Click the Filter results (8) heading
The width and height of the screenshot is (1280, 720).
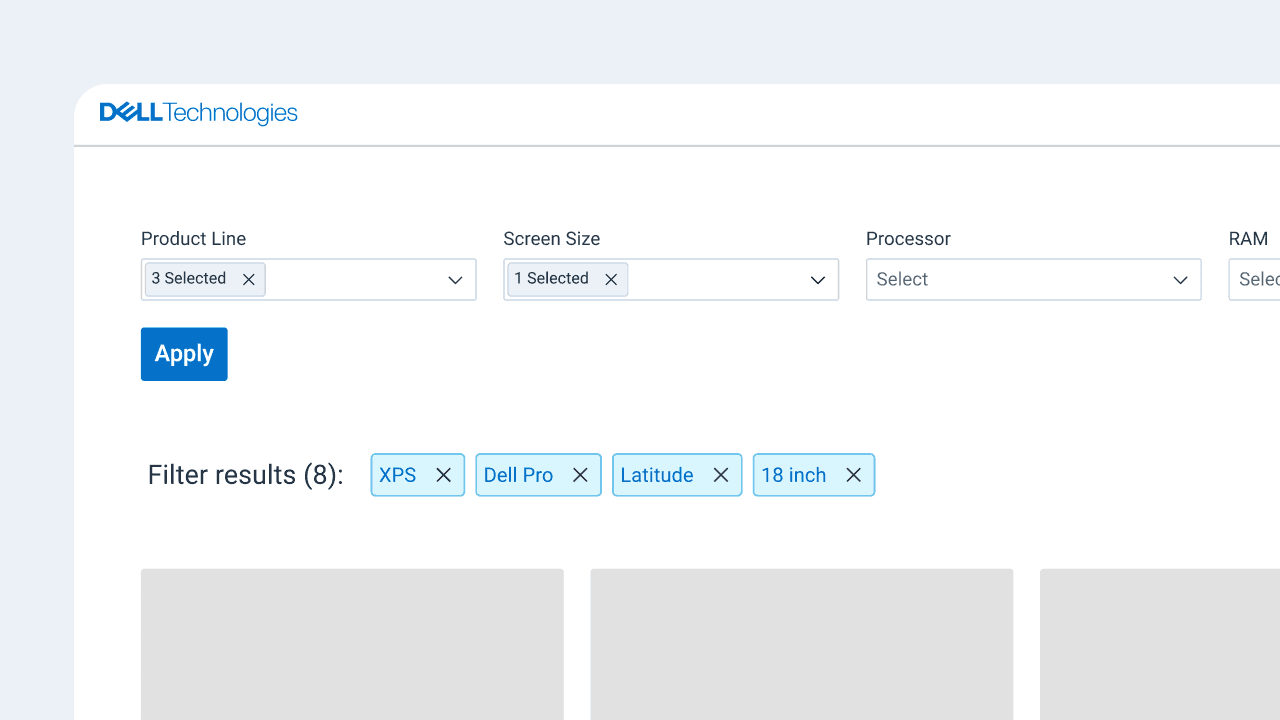[x=245, y=475]
